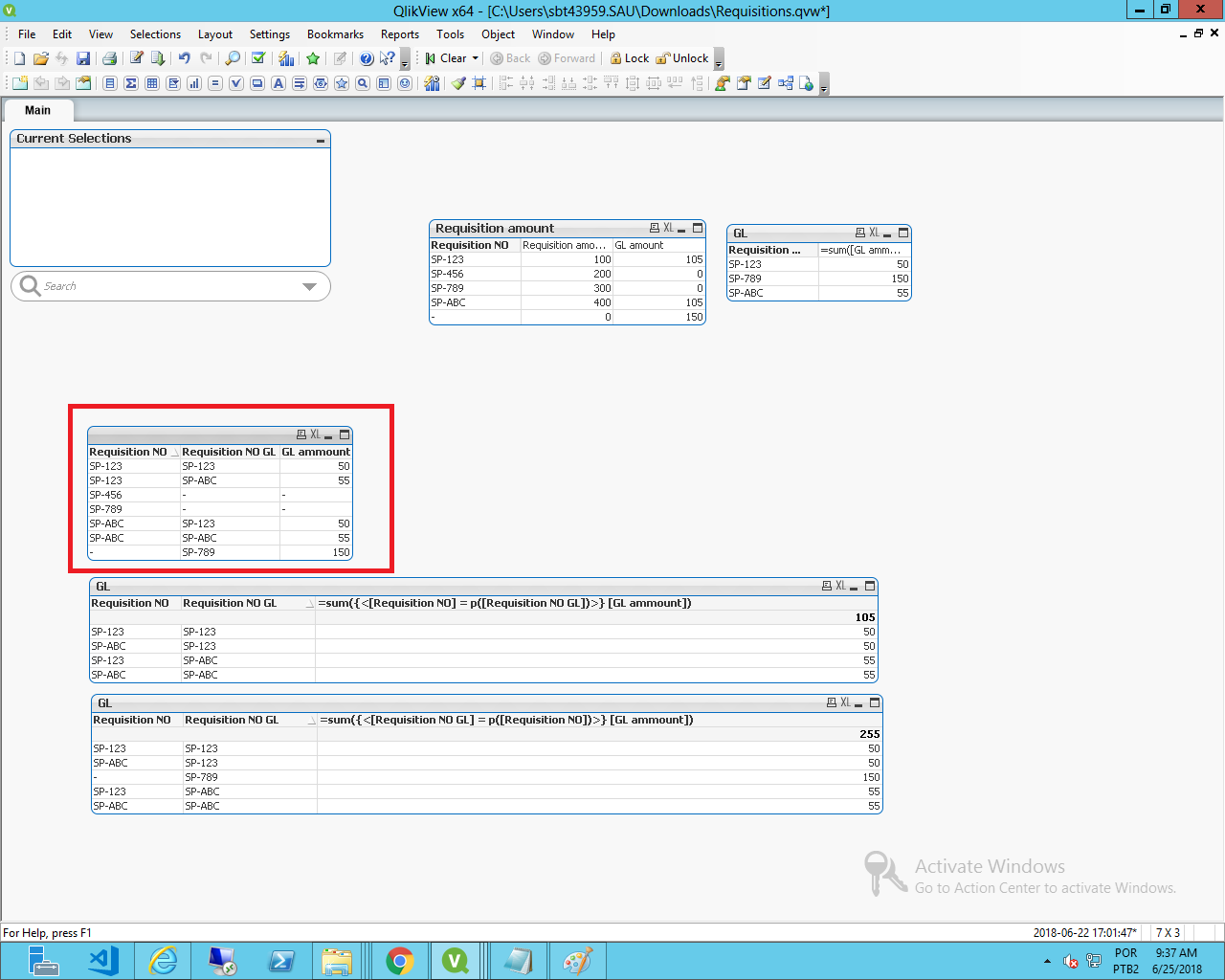
Task: Open the Edit Script editor icon
Action: 137,58
